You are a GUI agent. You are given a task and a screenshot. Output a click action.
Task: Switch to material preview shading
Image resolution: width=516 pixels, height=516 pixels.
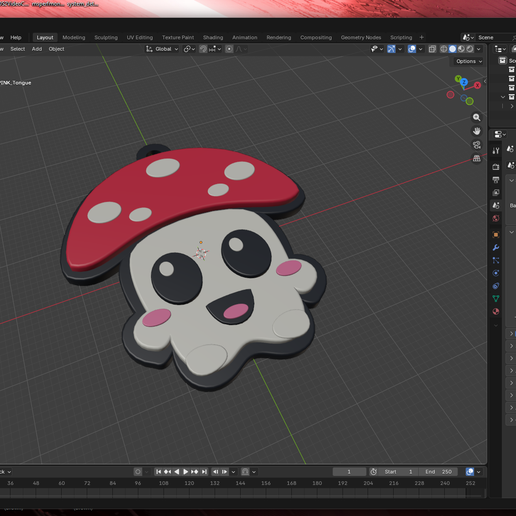click(461, 49)
